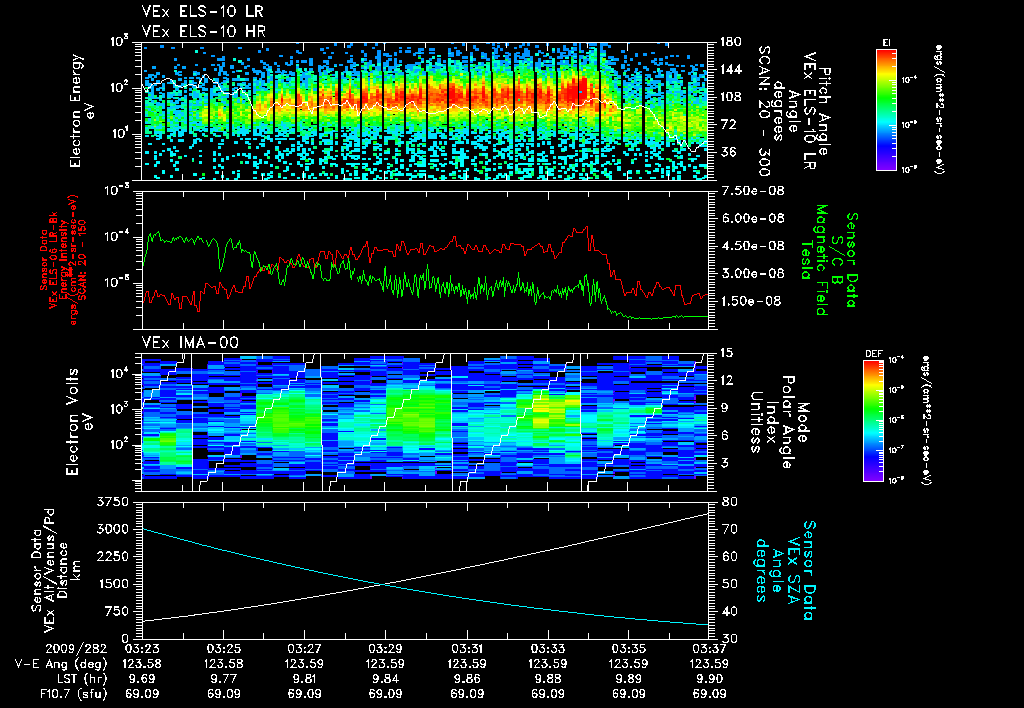Viewport: 1024px width, 708px height.
Task: Click the "4.50e-08" magnetic field tick
Action: pyautogui.click(x=753, y=246)
